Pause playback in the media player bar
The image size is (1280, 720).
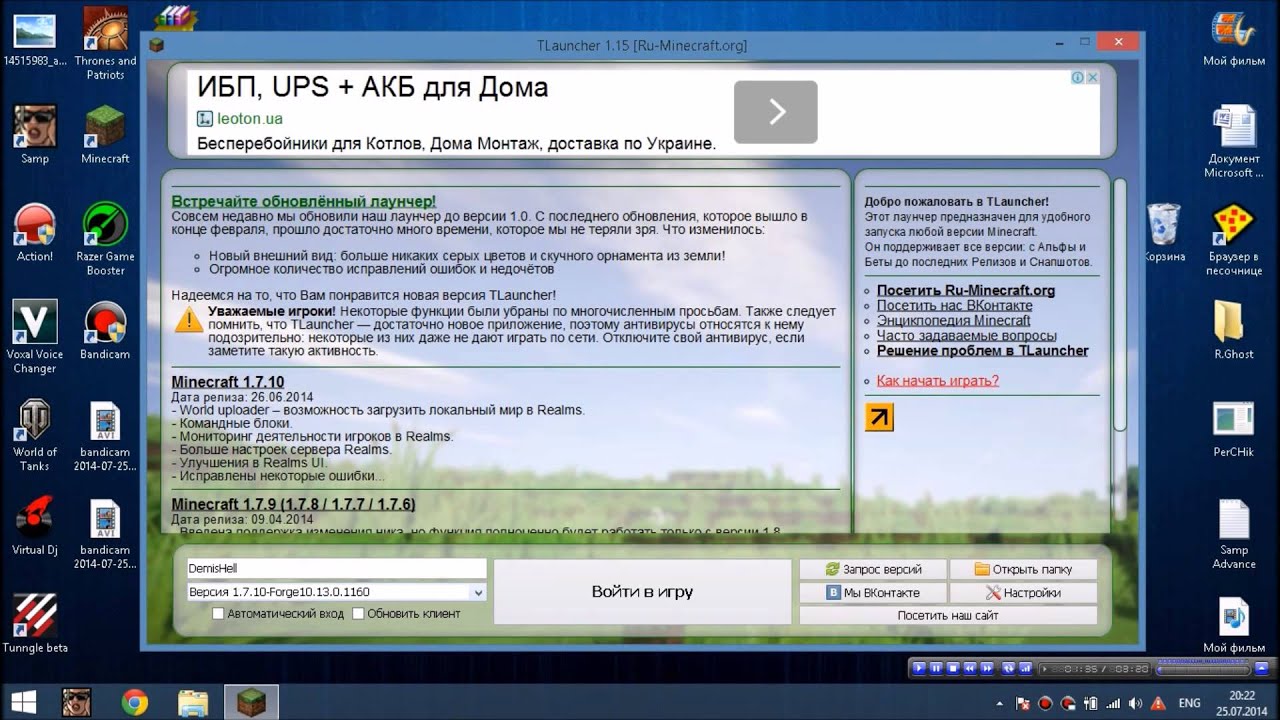[x=936, y=668]
